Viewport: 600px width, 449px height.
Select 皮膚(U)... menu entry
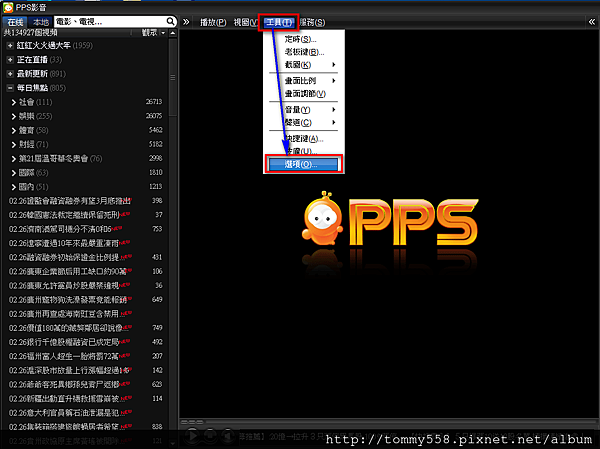tap(304, 151)
